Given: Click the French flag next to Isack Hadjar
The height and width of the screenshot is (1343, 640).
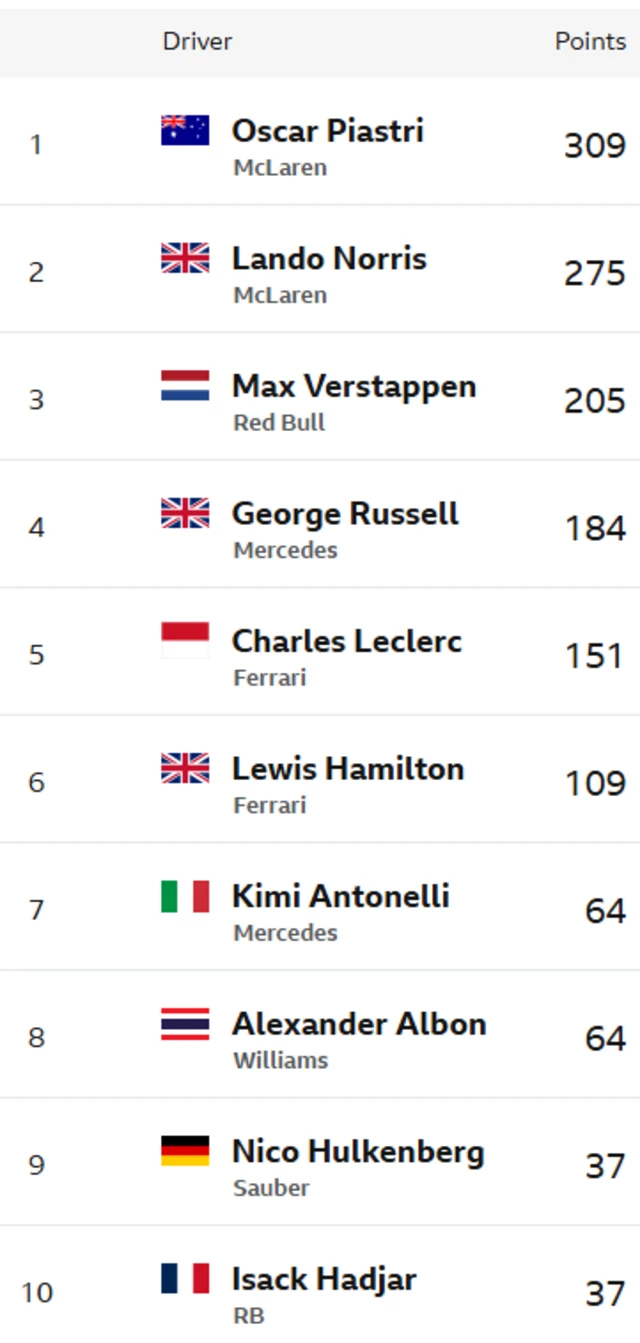Looking at the screenshot, I should [185, 1278].
